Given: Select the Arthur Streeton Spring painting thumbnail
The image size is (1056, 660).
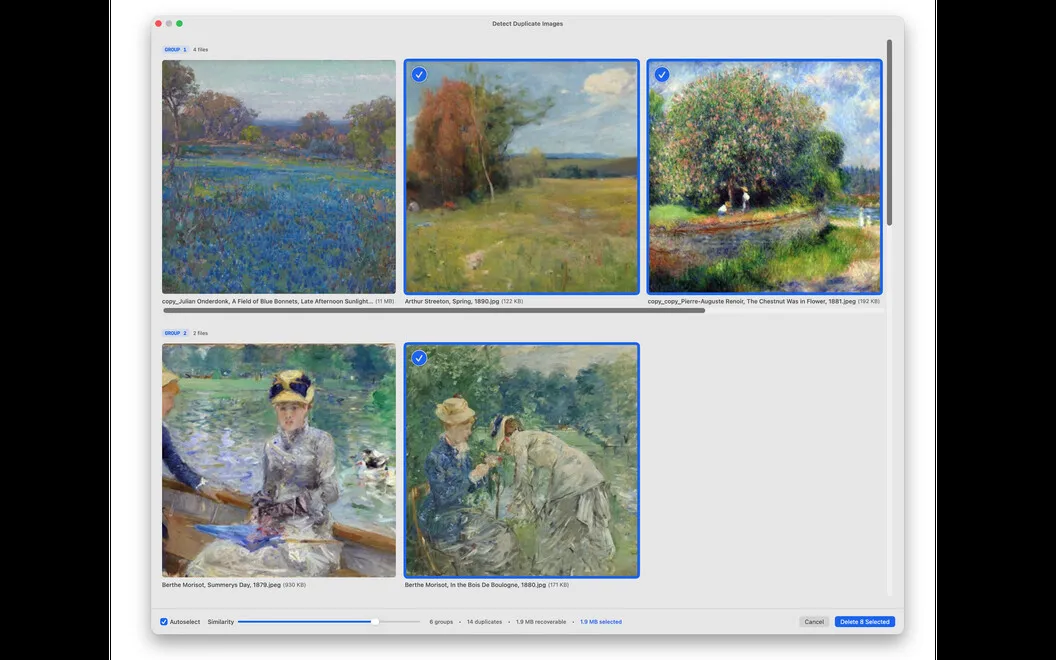Looking at the screenshot, I should tap(521, 176).
